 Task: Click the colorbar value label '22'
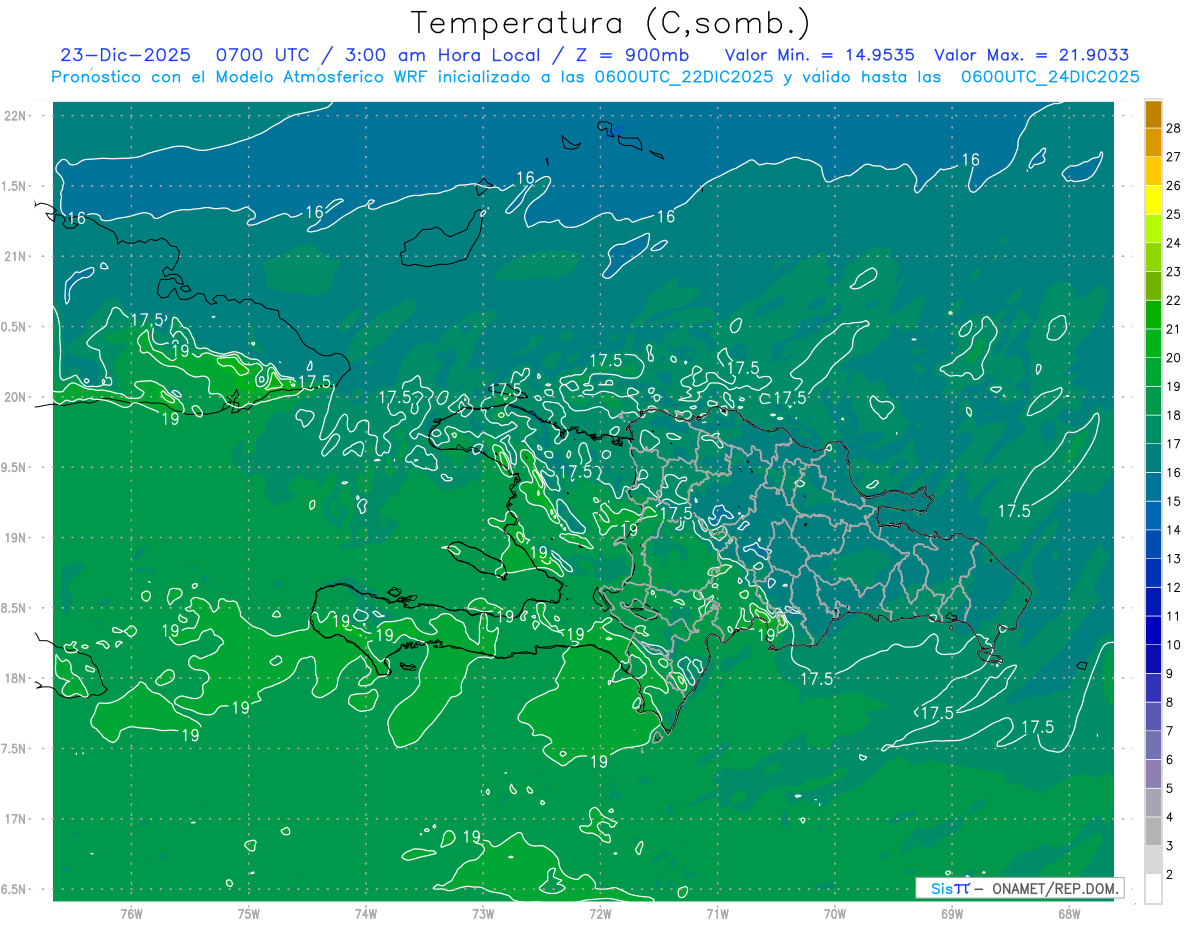[x=1174, y=300]
